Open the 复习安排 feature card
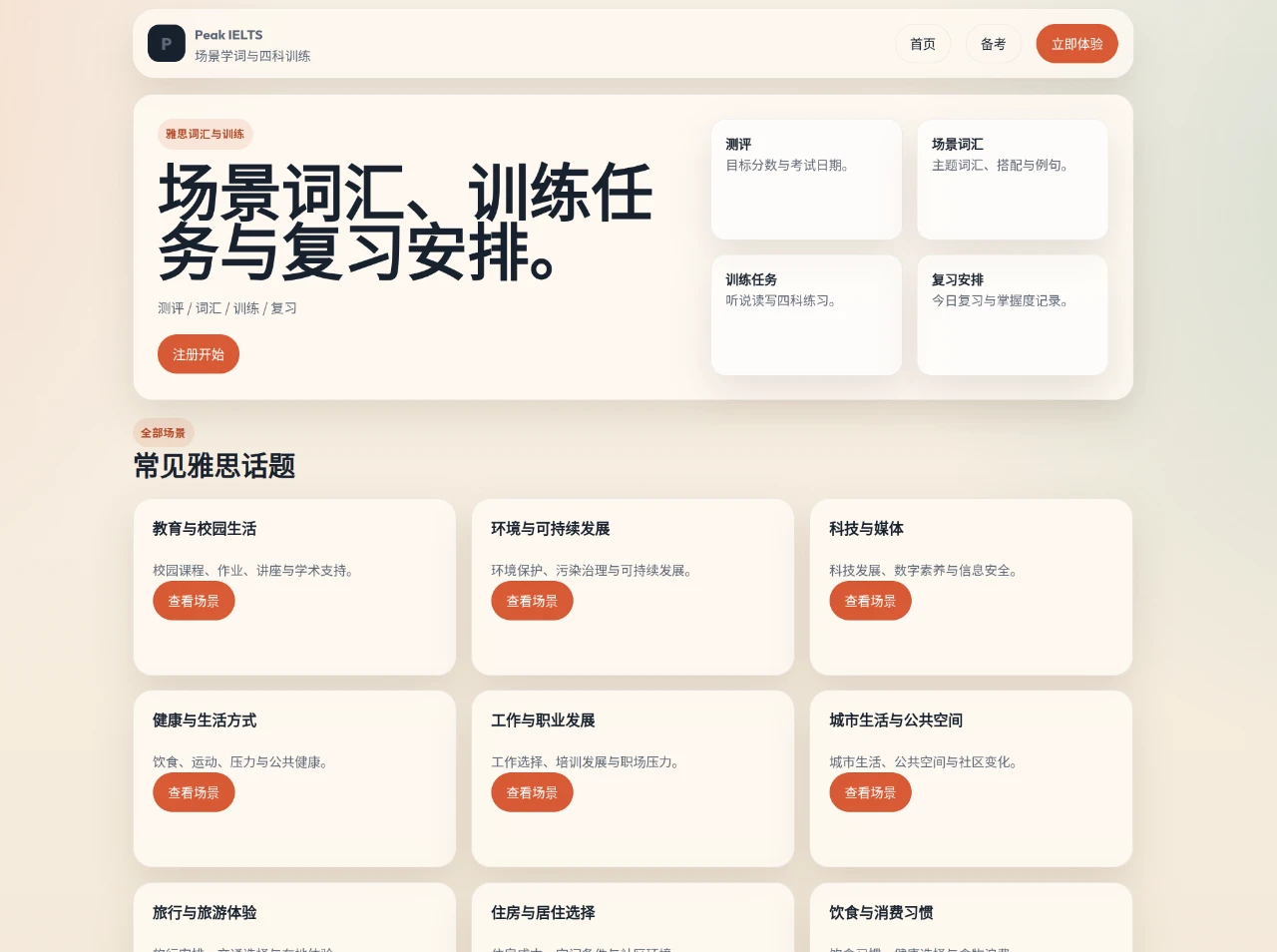This screenshot has height=952, width=1277. (1012, 315)
